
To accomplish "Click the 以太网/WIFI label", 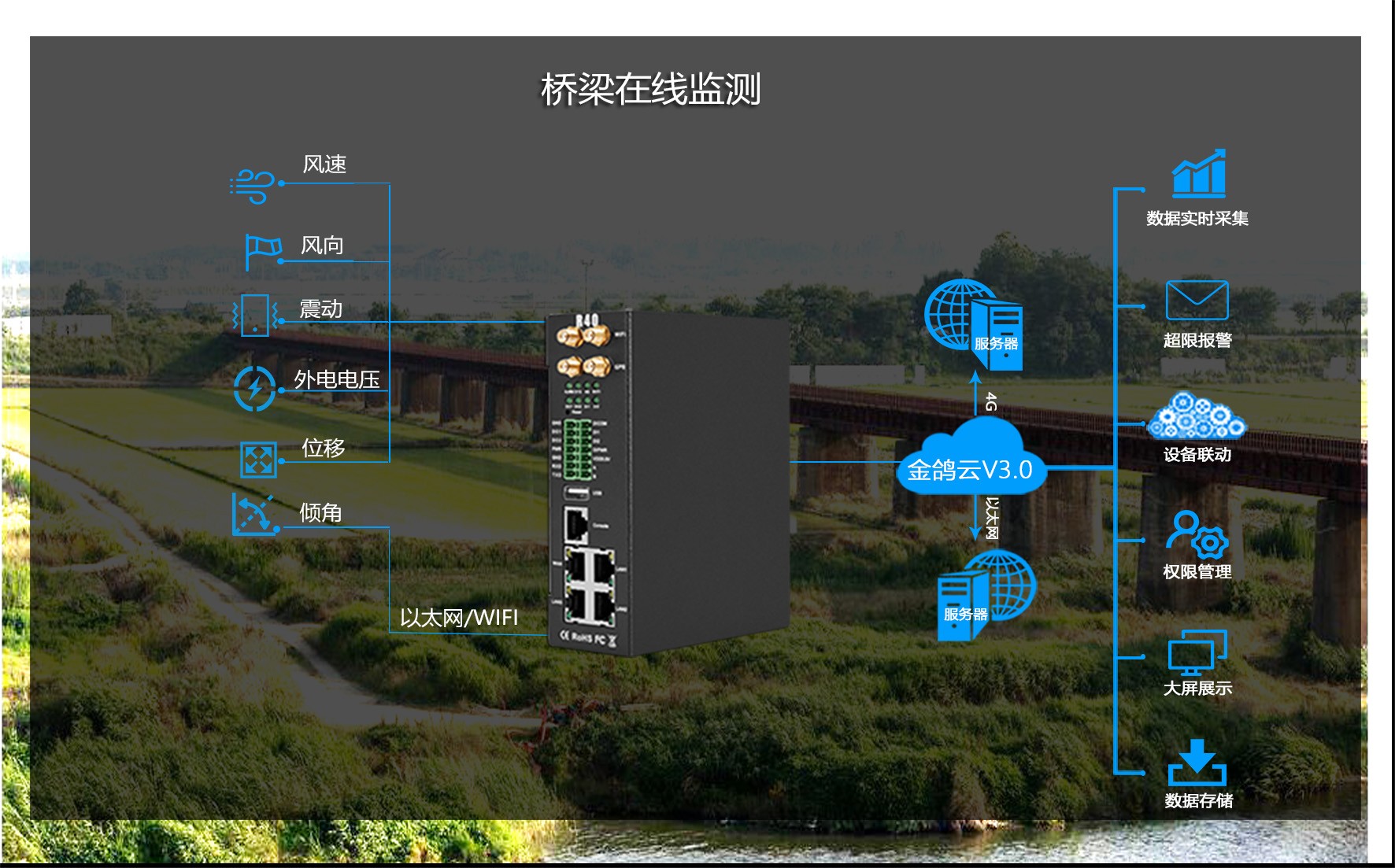I will tap(459, 618).
